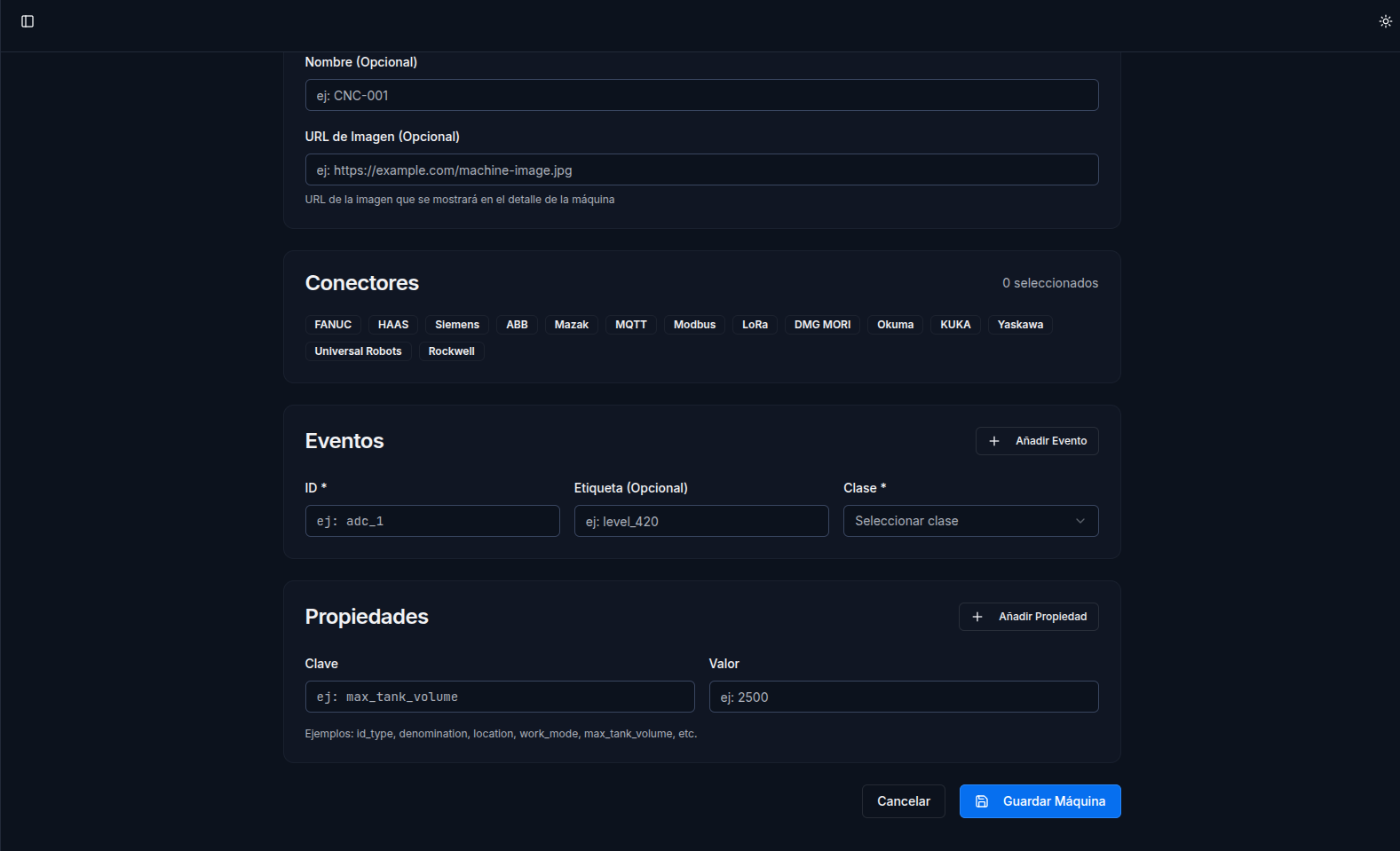The width and height of the screenshot is (1400, 851).
Task: Toggle the Siemens connector tag
Action: (456, 325)
